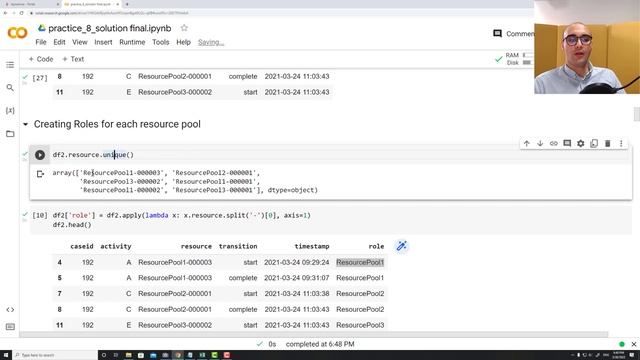Open the Tools menu
Screen dimensions: 640x360
click(160, 42)
